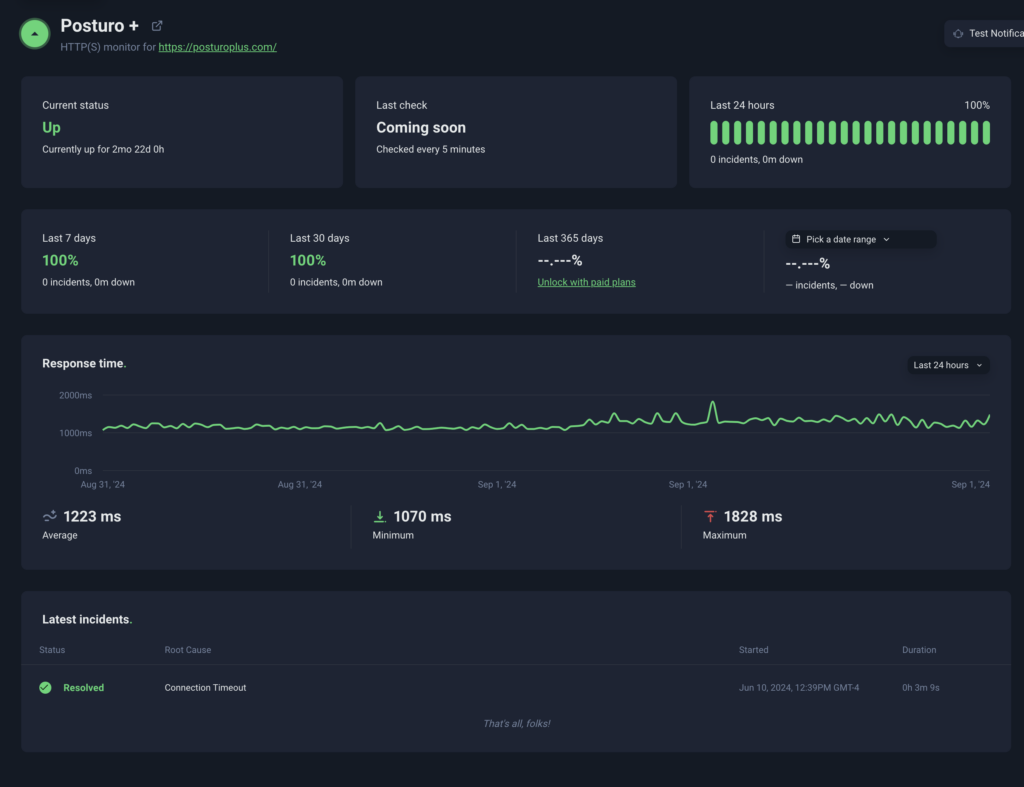The image size is (1024, 787).
Task: Click the Average response time icon
Action: coord(50,516)
